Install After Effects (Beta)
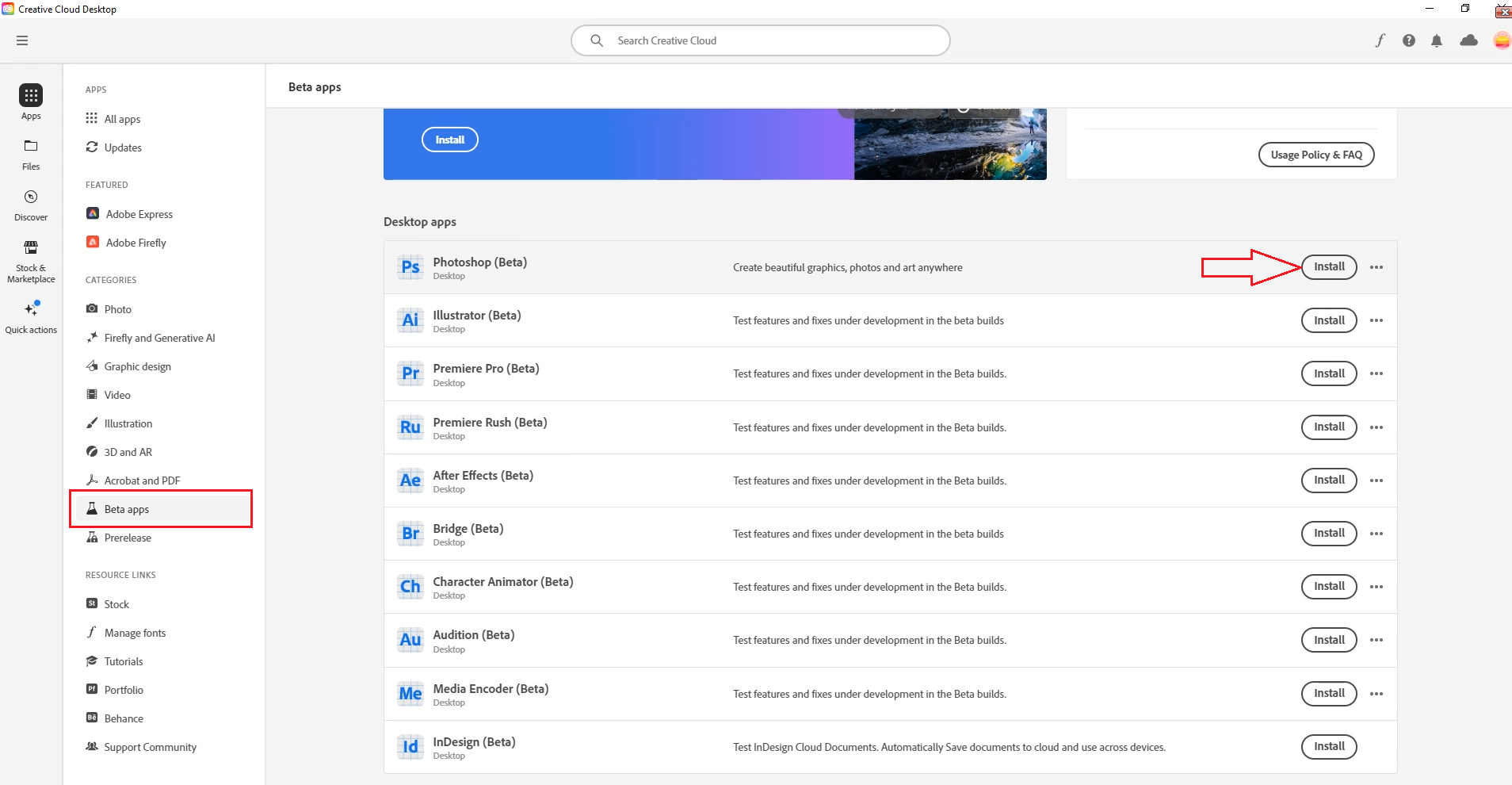Image resolution: width=1512 pixels, height=785 pixels. tap(1329, 481)
